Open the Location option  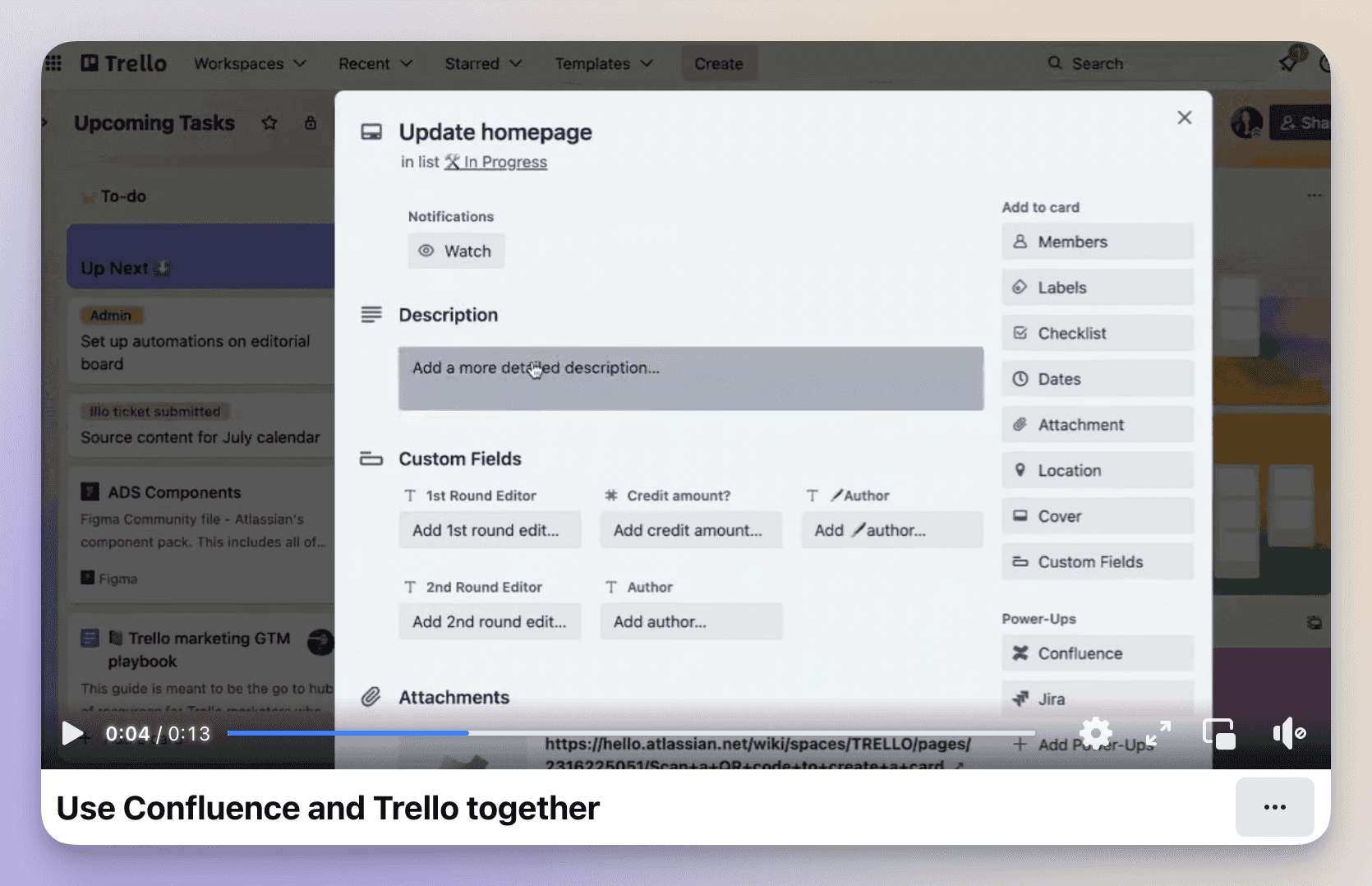[x=1098, y=470]
